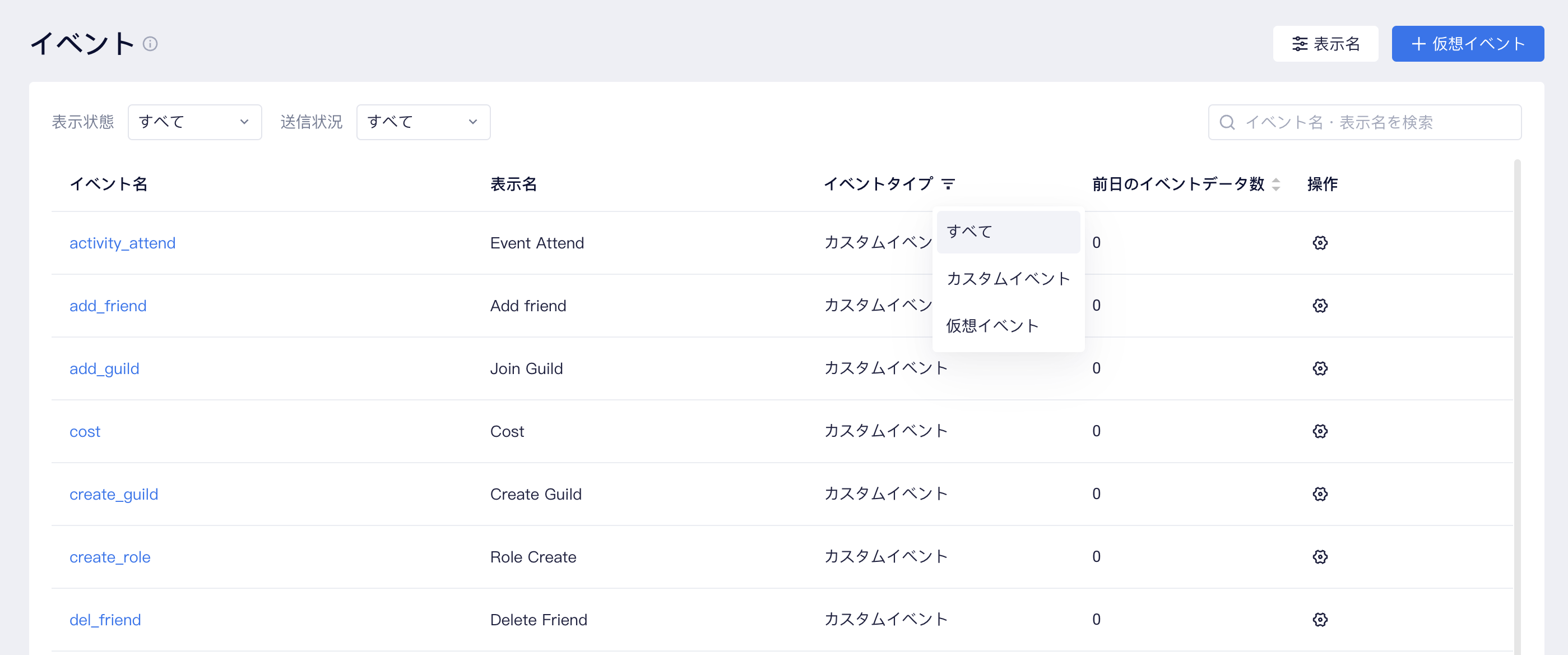The height and width of the screenshot is (655, 1568).
Task: Sort by 前日のイベントデータ数 column arrows
Action: click(x=1276, y=184)
